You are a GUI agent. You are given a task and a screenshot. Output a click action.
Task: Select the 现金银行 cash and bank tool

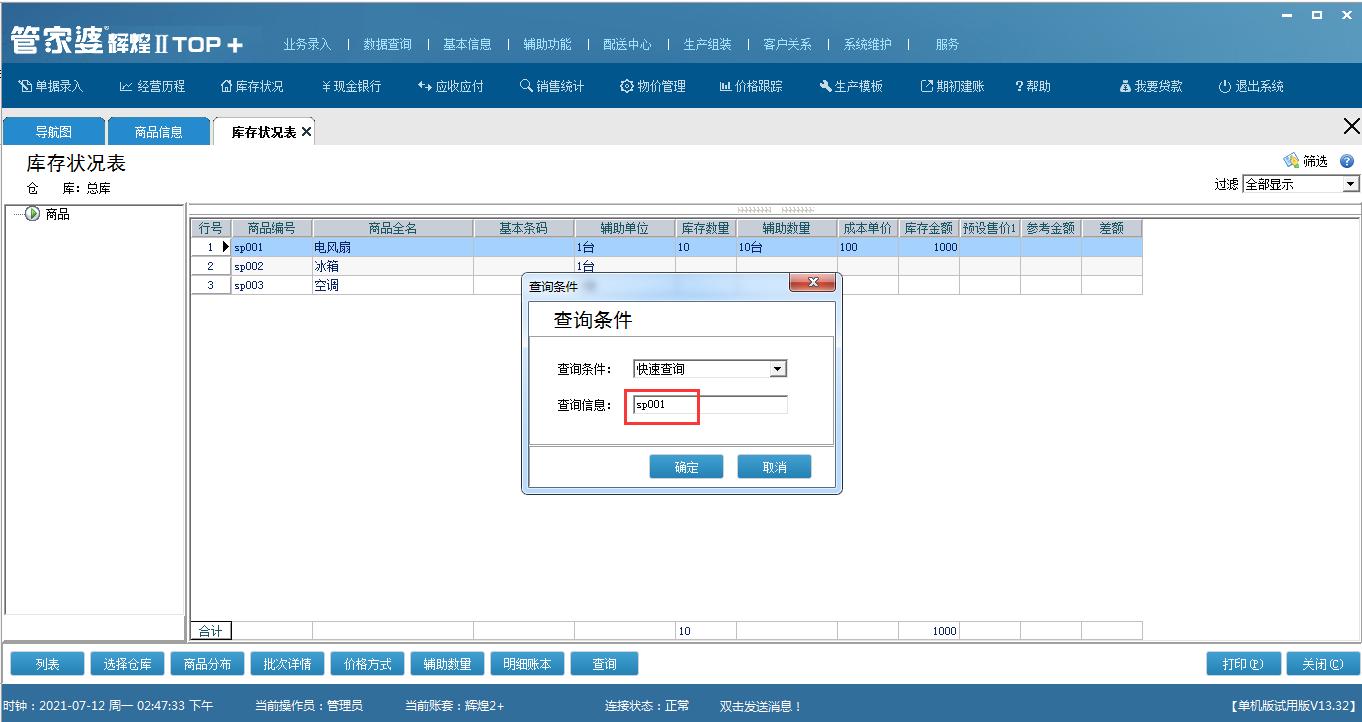(352, 86)
